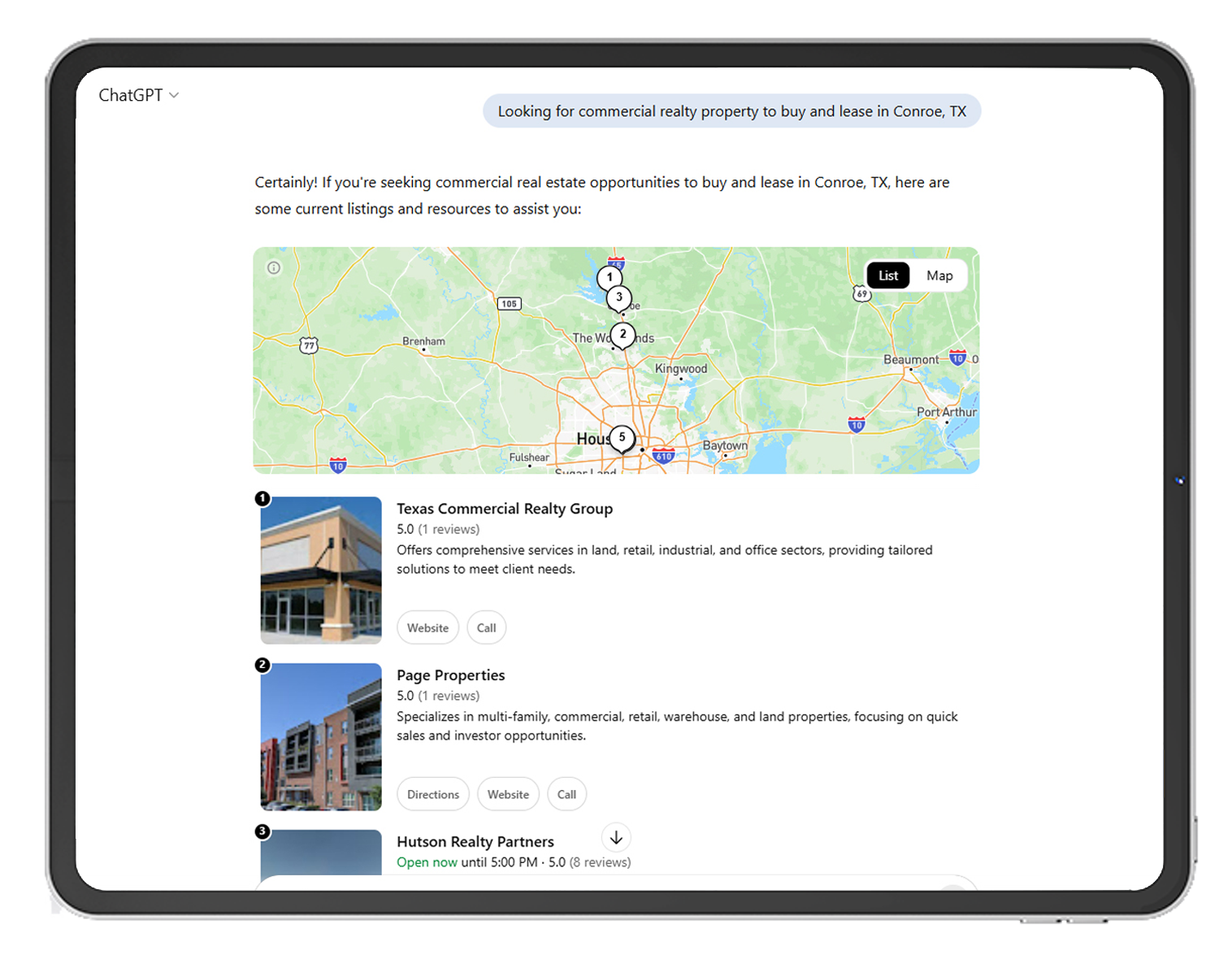
Task: Click the route 69 shield on map
Action: [x=861, y=294]
